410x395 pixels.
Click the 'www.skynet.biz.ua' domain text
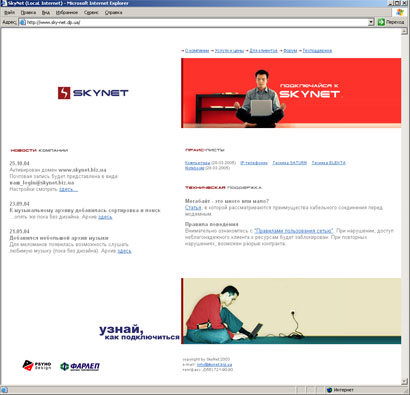(82, 170)
